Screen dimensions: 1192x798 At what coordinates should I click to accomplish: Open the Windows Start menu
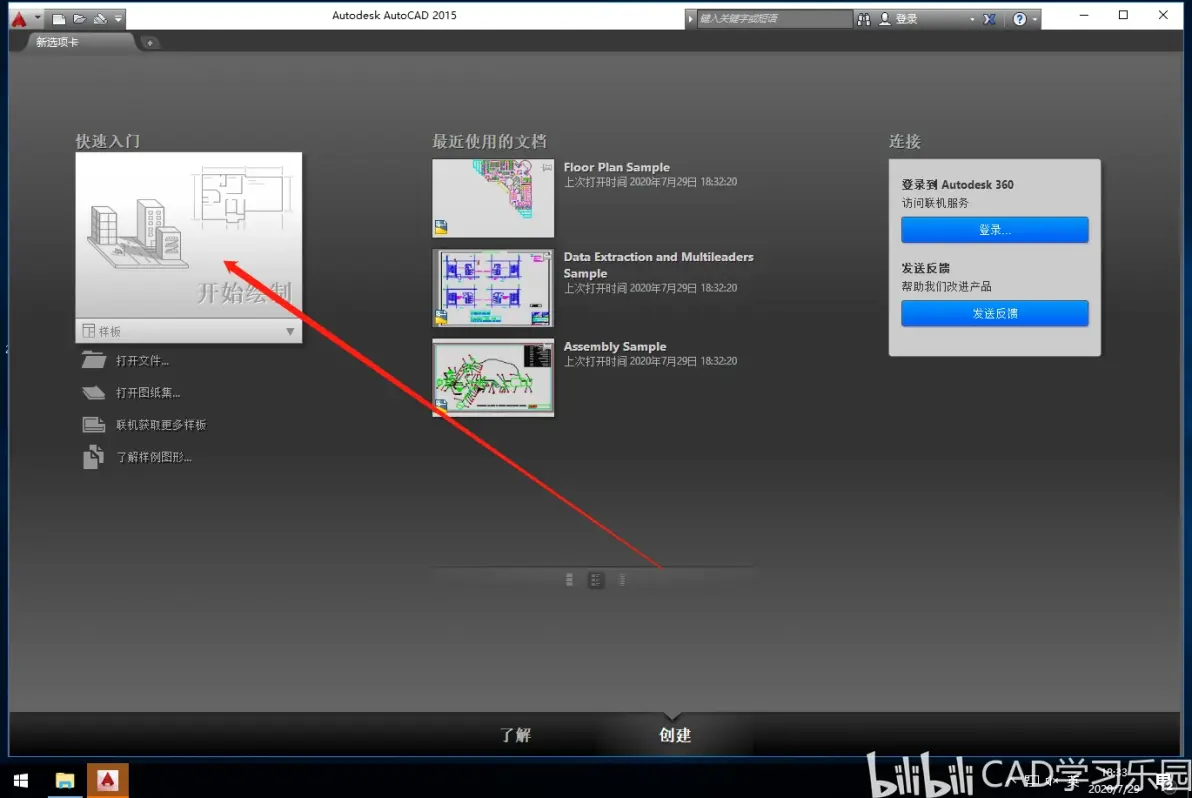[21, 781]
